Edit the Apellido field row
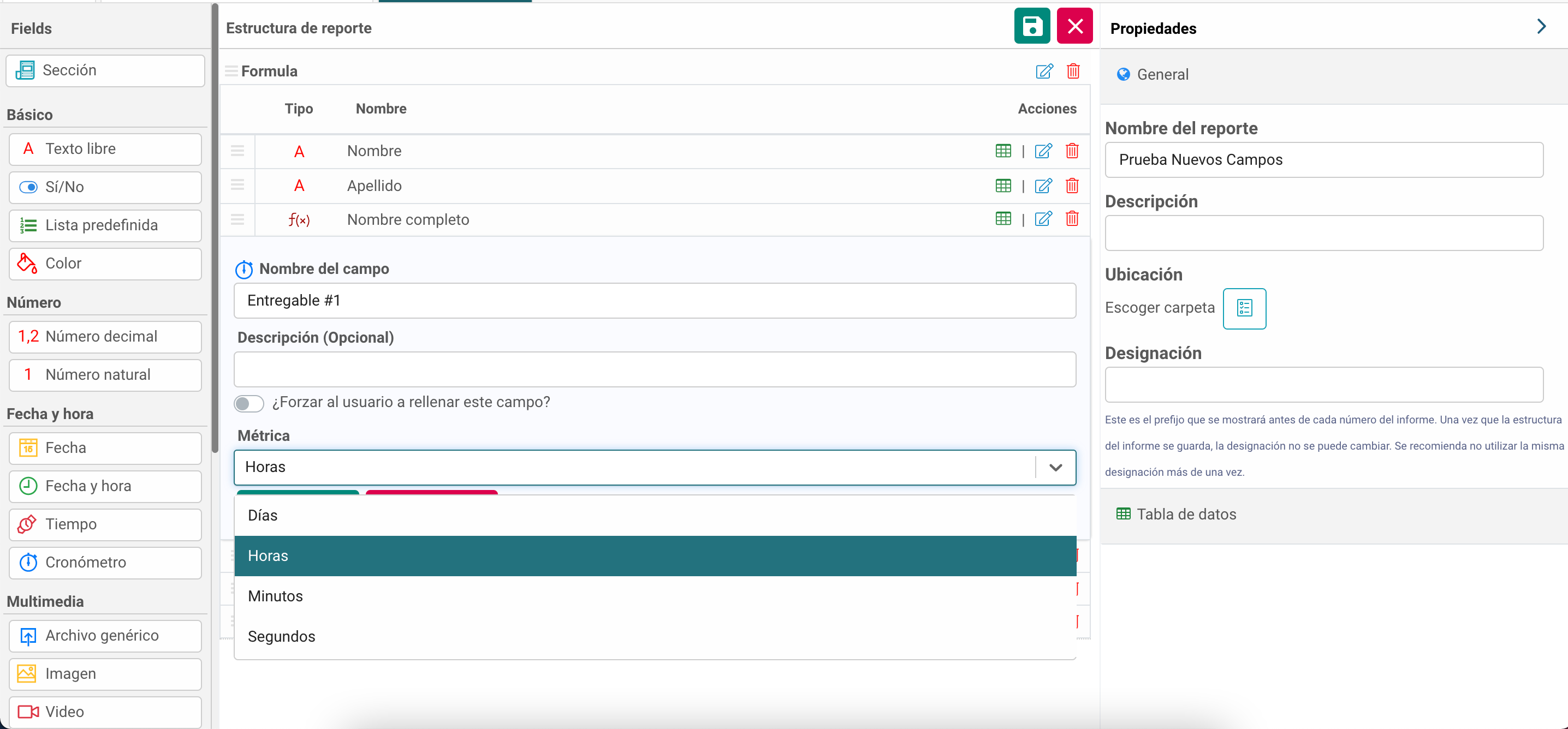 (1043, 186)
